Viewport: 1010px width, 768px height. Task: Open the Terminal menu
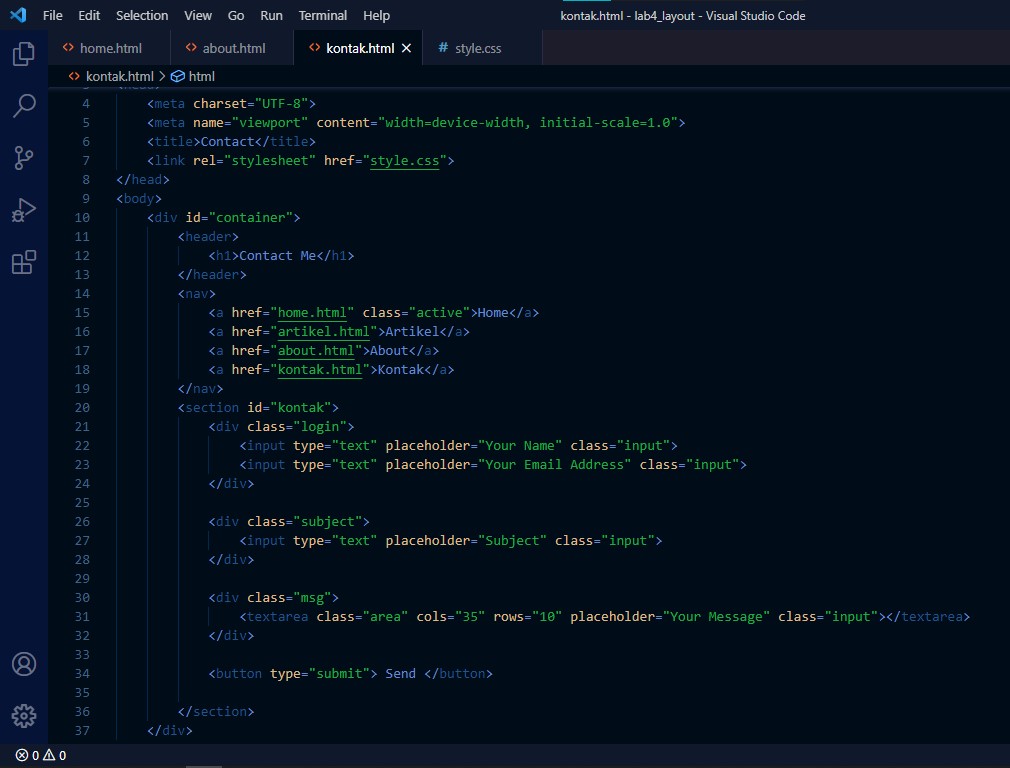click(322, 15)
